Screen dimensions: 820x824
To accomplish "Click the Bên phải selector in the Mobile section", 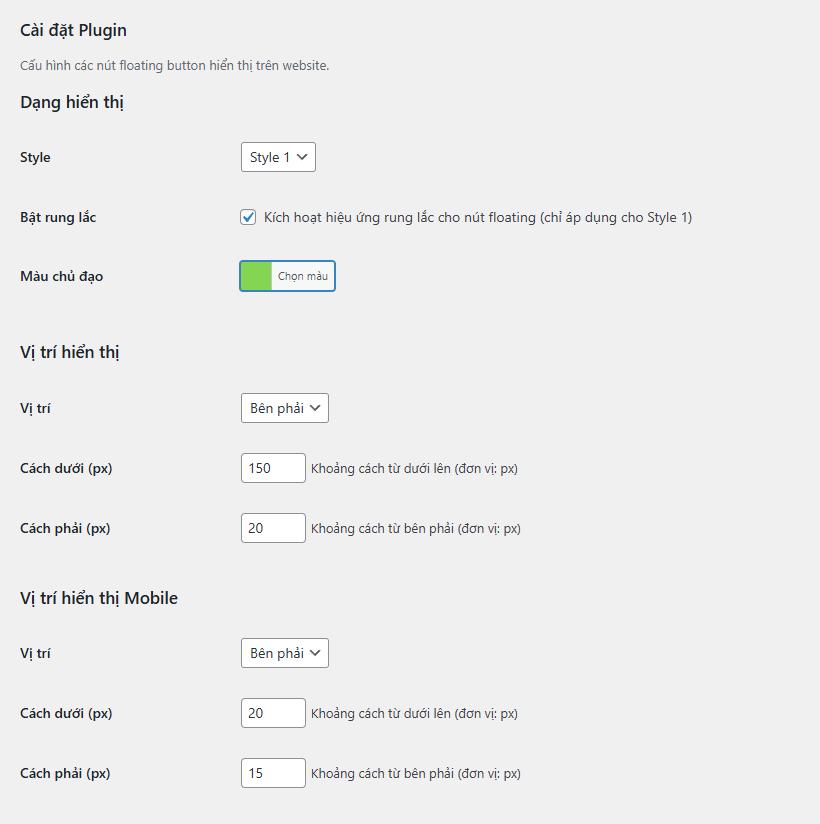I will (284, 653).
